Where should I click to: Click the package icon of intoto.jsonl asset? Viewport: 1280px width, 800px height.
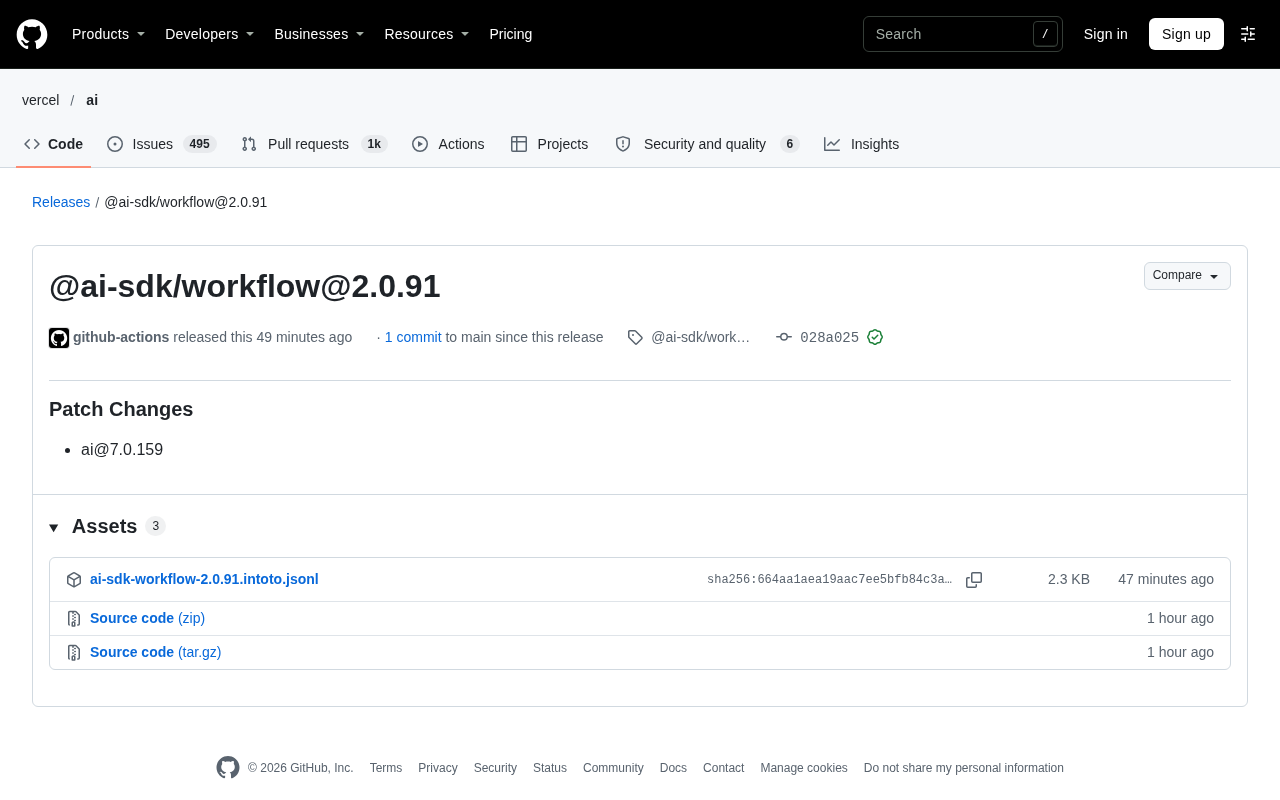(74, 580)
